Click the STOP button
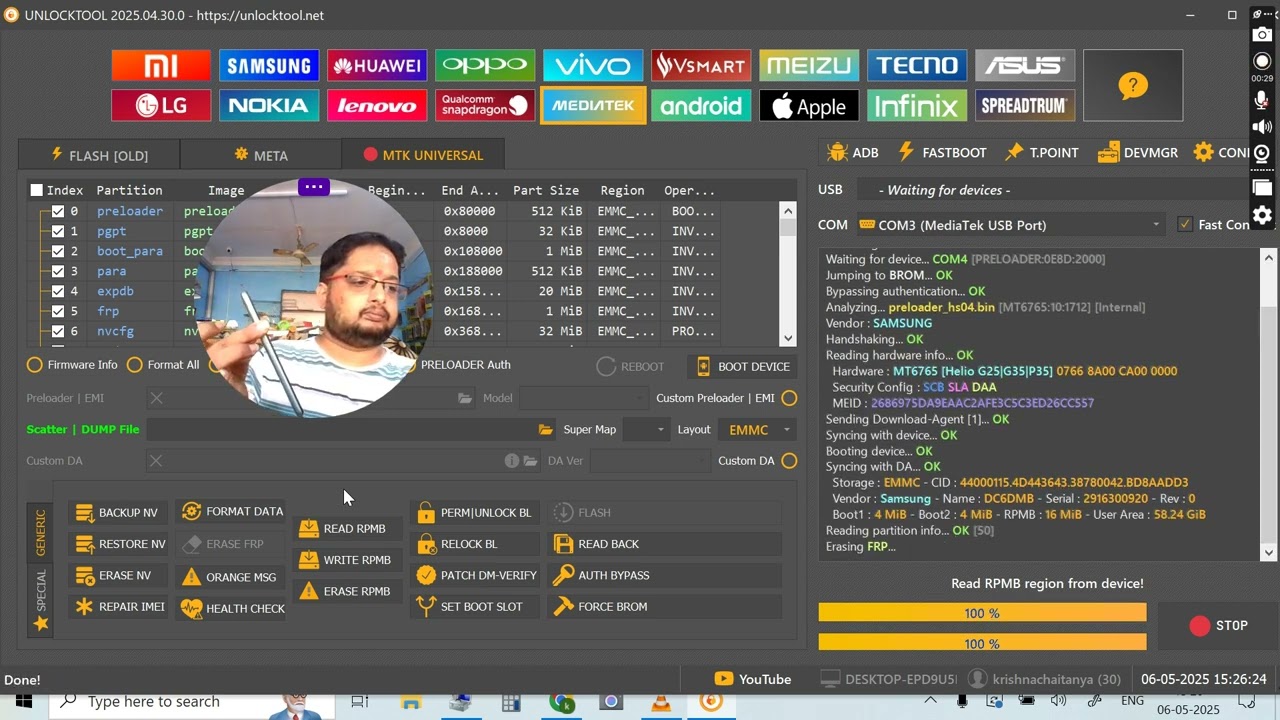The image size is (1280, 720). tap(1218, 626)
